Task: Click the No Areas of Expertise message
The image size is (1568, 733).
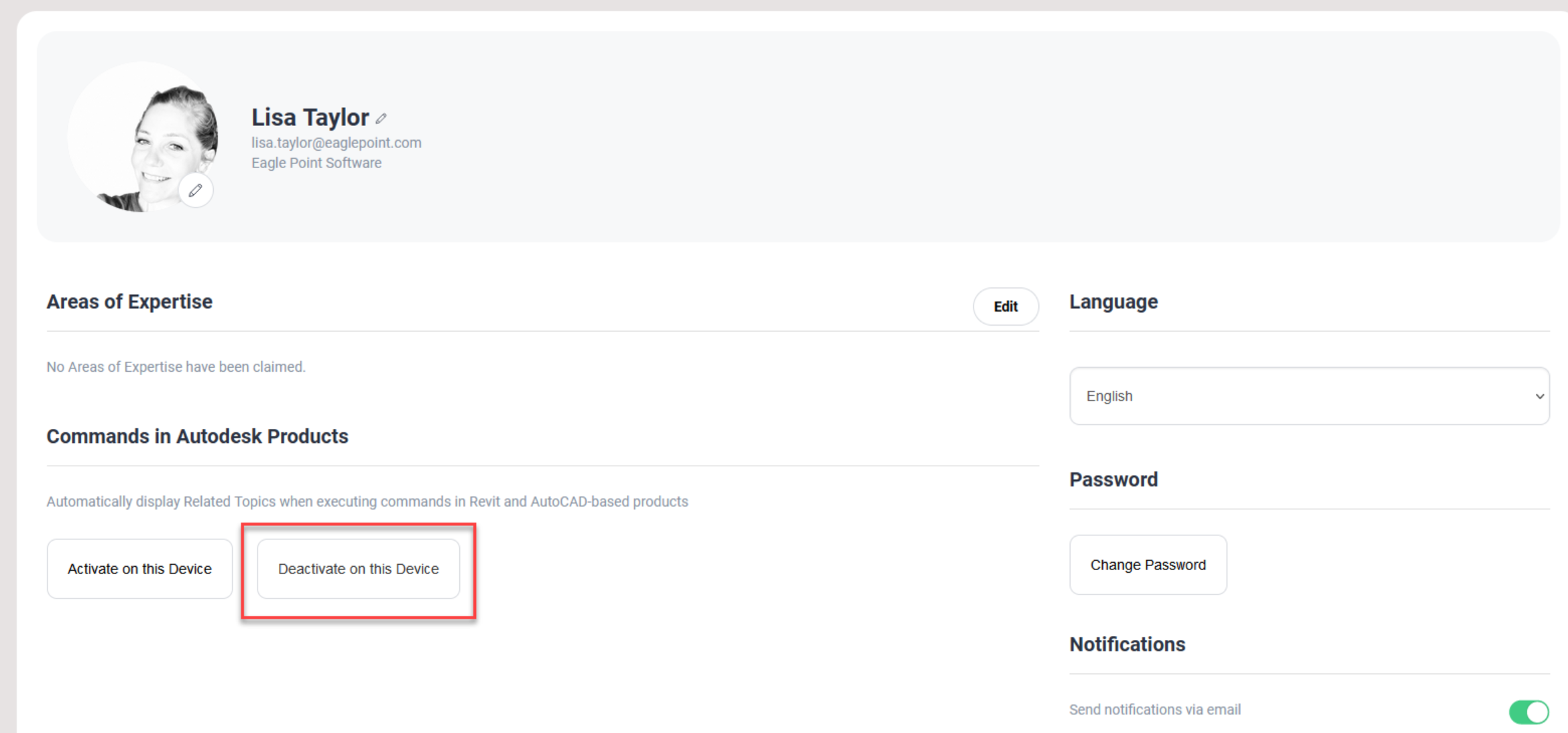Action: tap(176, 367)
